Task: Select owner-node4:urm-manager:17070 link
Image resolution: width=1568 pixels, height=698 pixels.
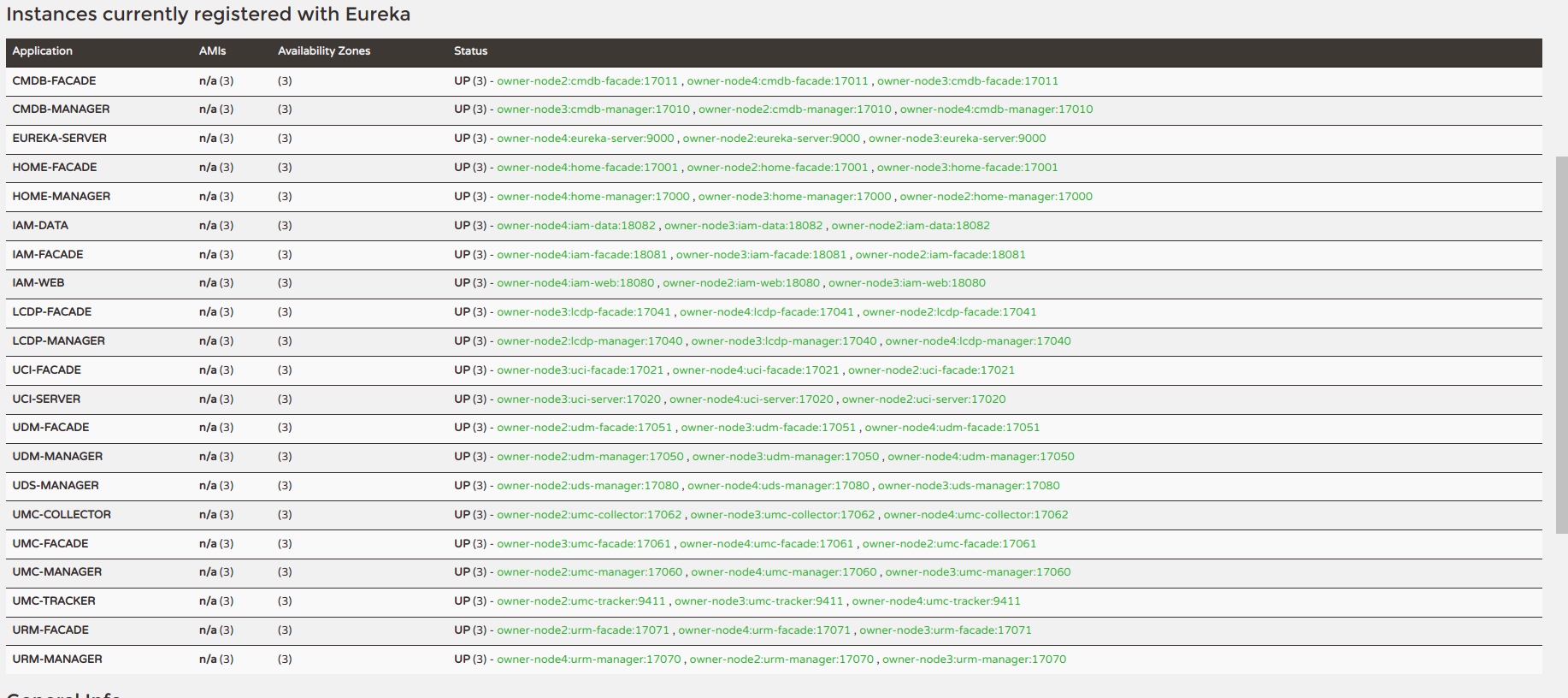Action: 589,660
